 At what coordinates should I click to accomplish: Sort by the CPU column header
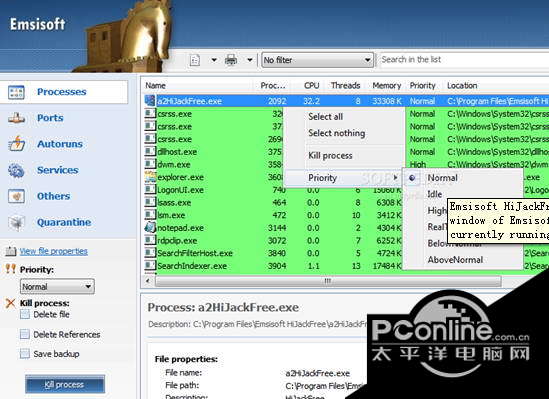(x=311, y=85)
